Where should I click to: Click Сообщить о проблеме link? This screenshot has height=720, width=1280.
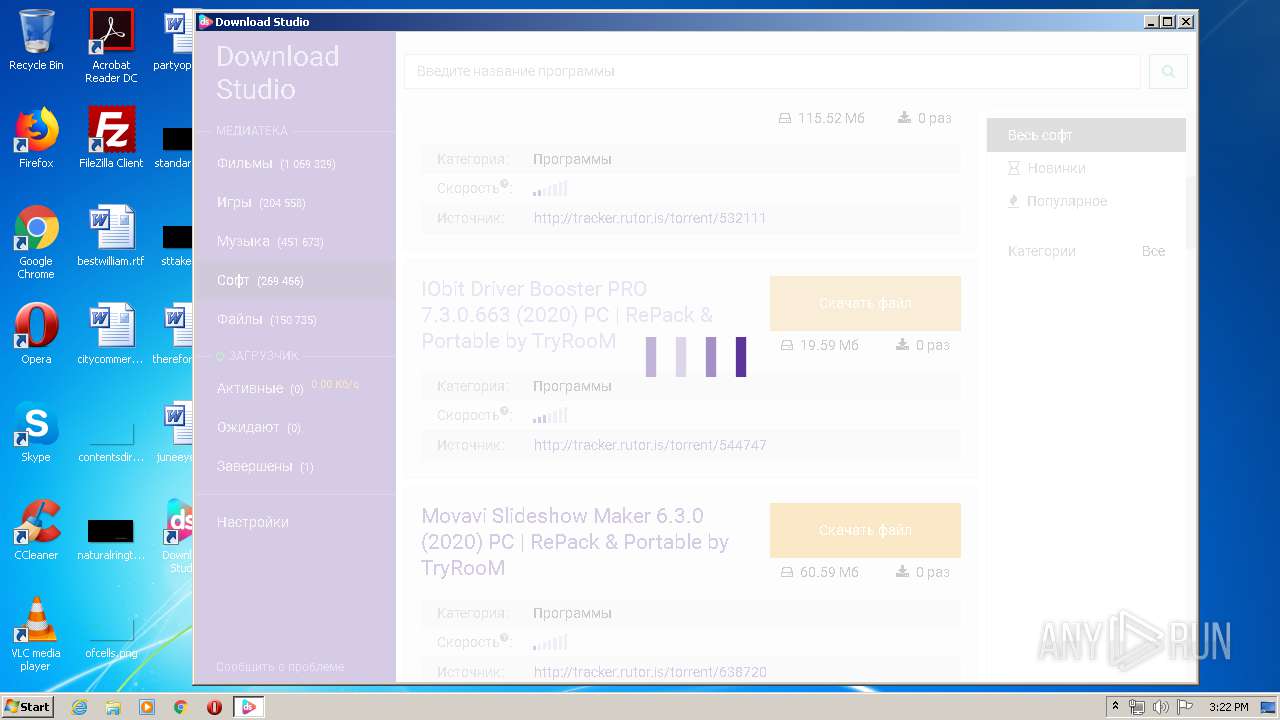coord(280,666)
